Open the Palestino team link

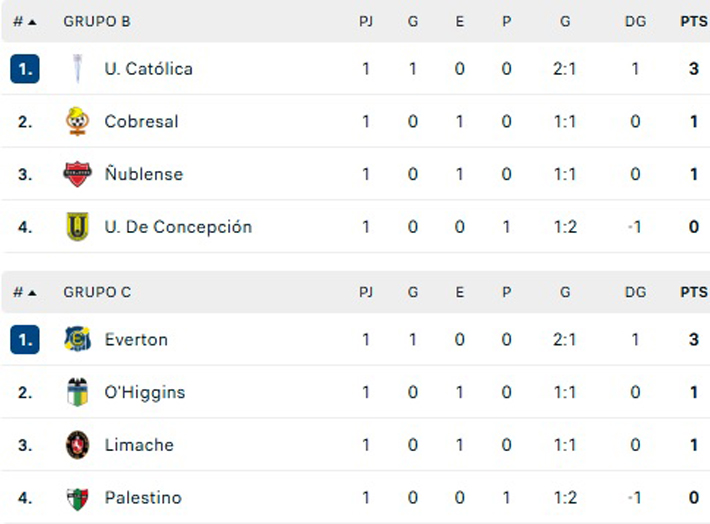(x=143, y=498)
